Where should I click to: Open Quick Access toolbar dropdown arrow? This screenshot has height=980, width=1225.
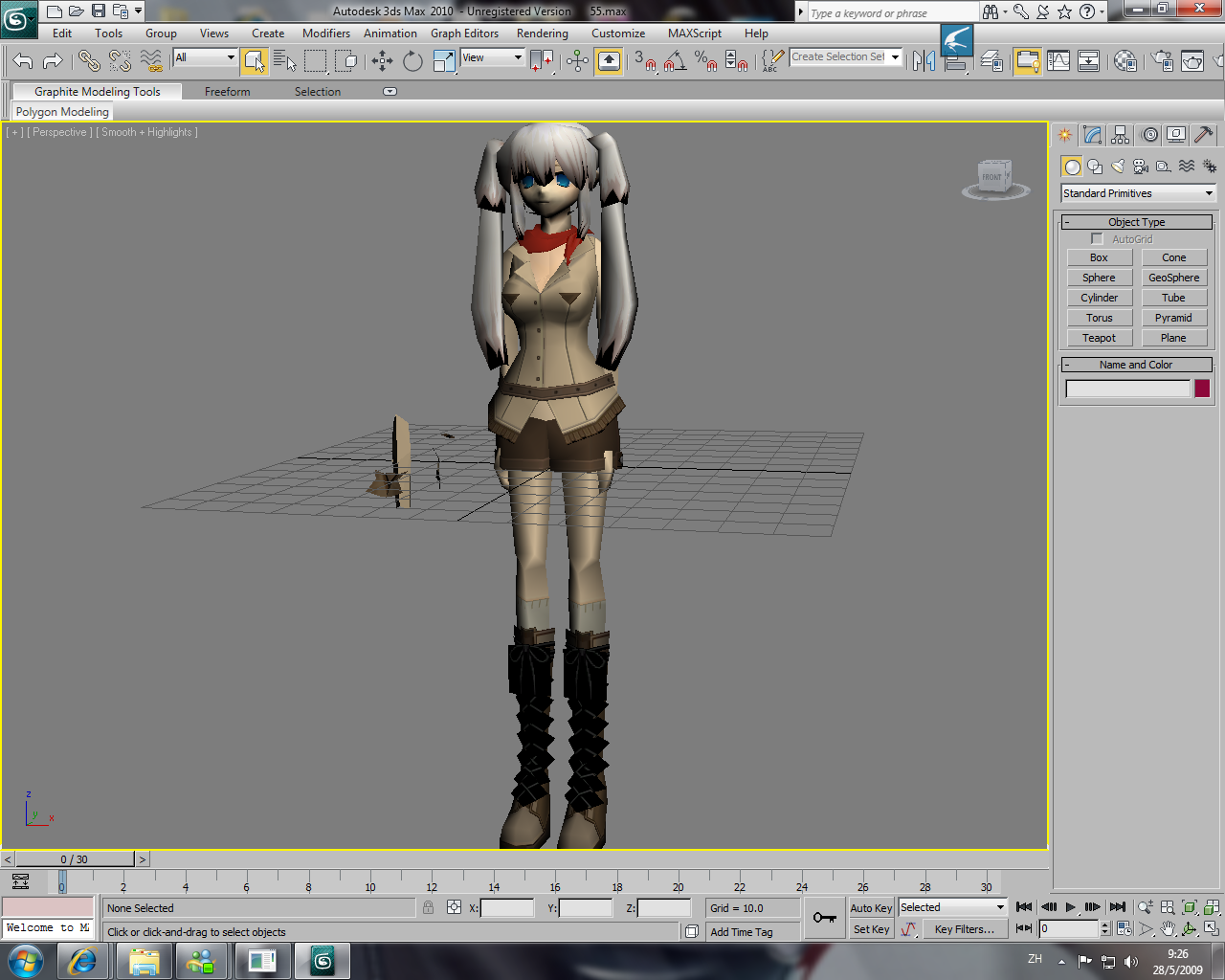coord(139,11)
